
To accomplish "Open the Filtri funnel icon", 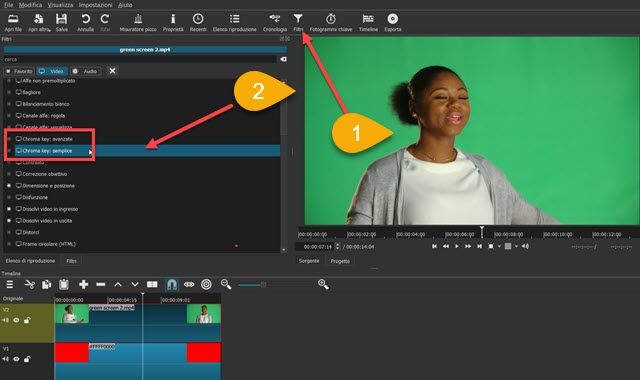I will tap(298, 19).
